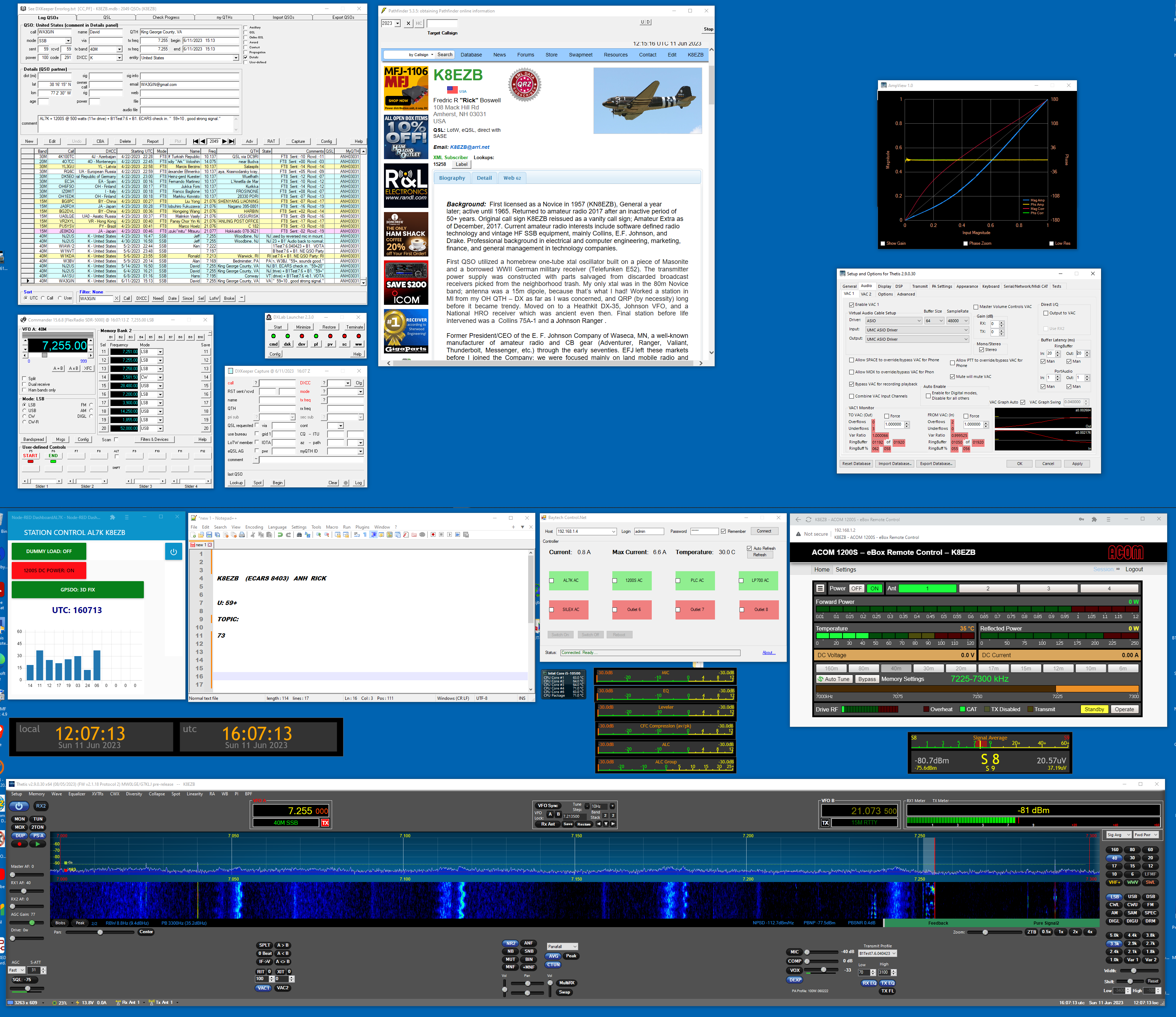Screen dimensions: 1176x1017
Task: Open the Encoding menu in Notepad++
Action: [254, 527]
